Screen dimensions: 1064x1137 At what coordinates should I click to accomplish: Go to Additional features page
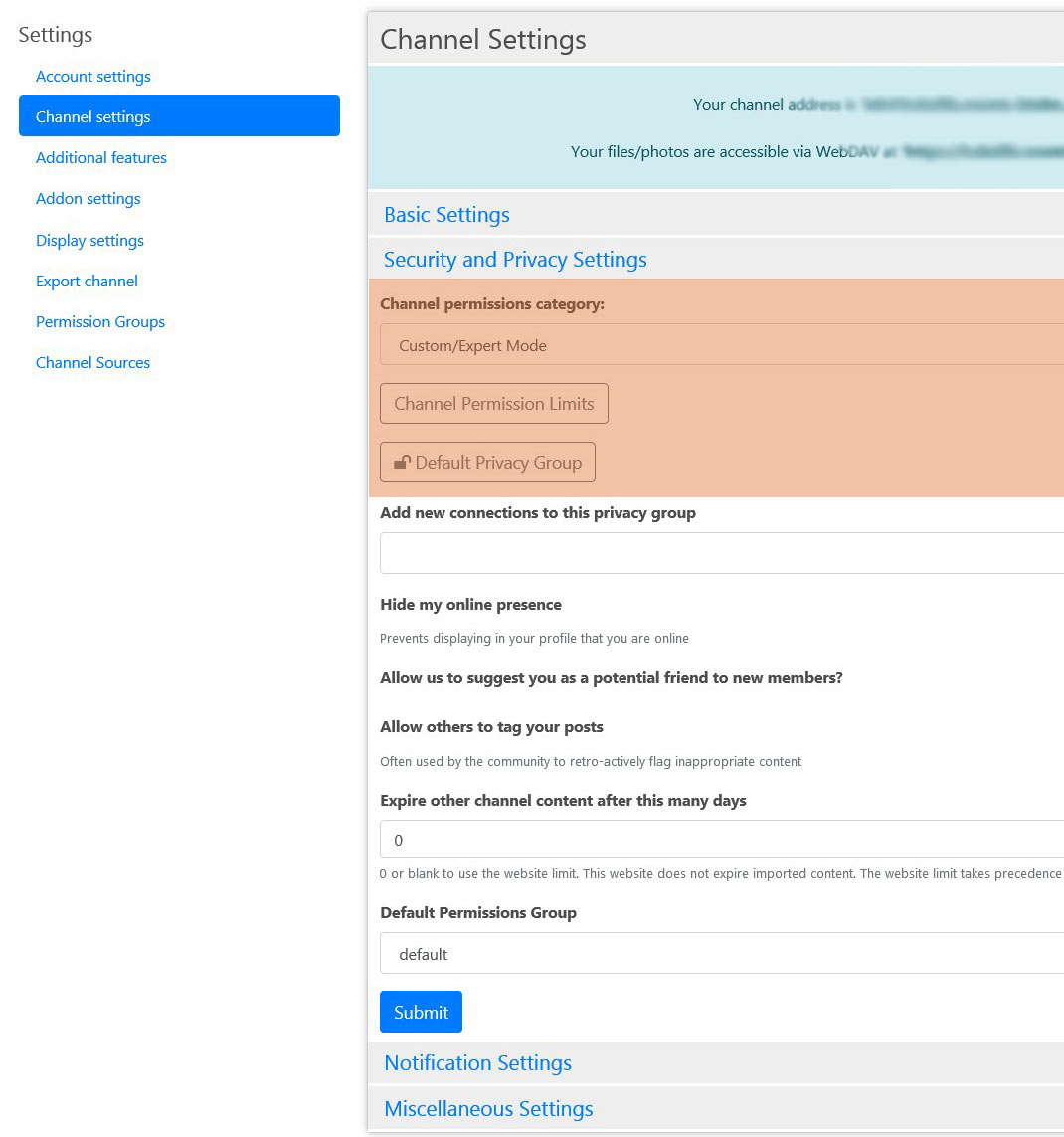[101, 158]
